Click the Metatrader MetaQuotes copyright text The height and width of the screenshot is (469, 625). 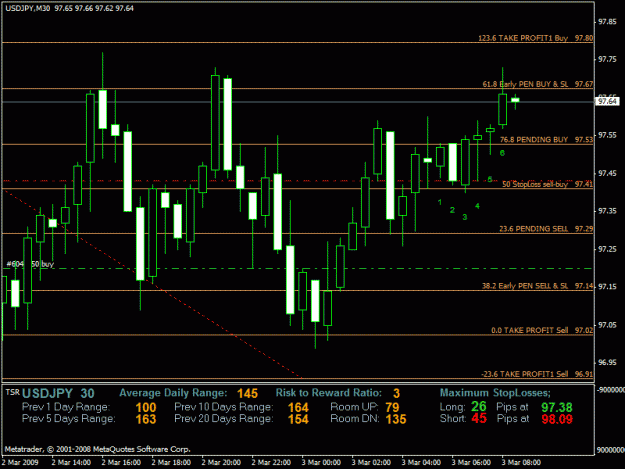(x=98, y=449)
